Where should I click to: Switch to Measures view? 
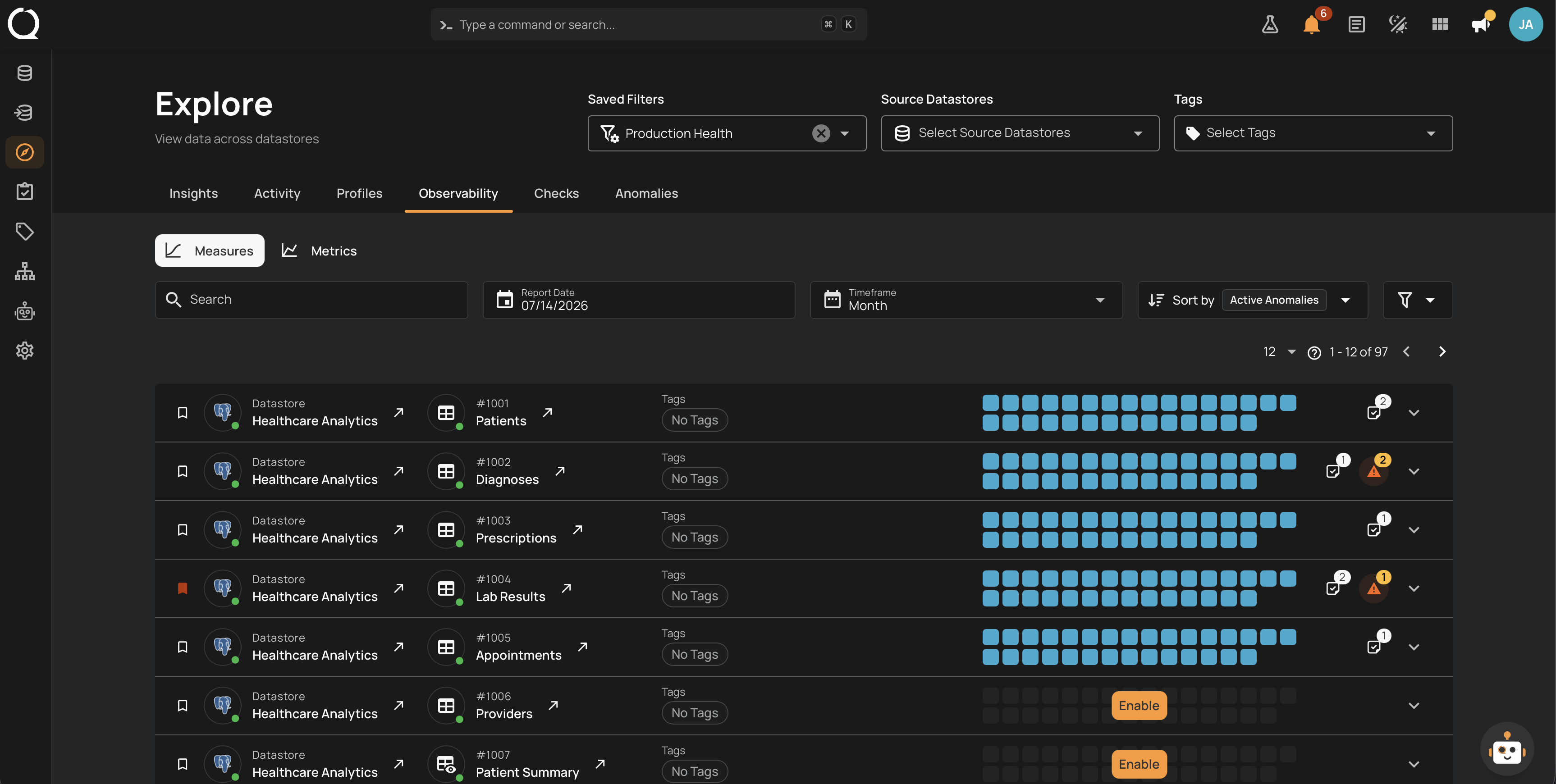(x=210, y=251)
